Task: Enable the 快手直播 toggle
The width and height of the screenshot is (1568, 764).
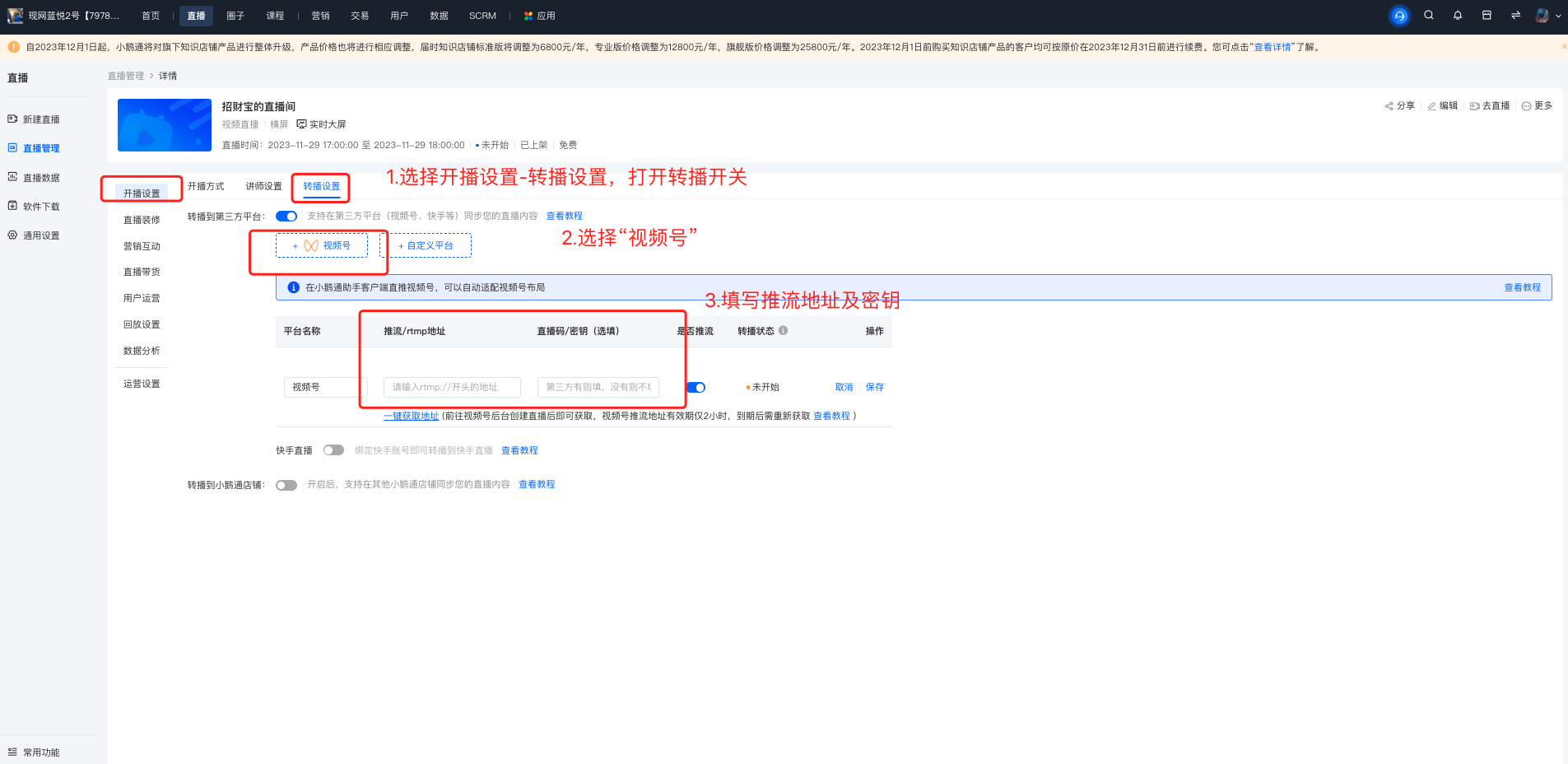Action: coord(333,450)
